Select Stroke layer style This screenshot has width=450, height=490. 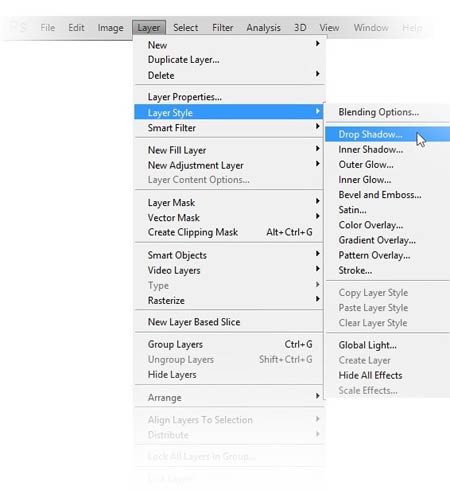[x=387, y=270]
